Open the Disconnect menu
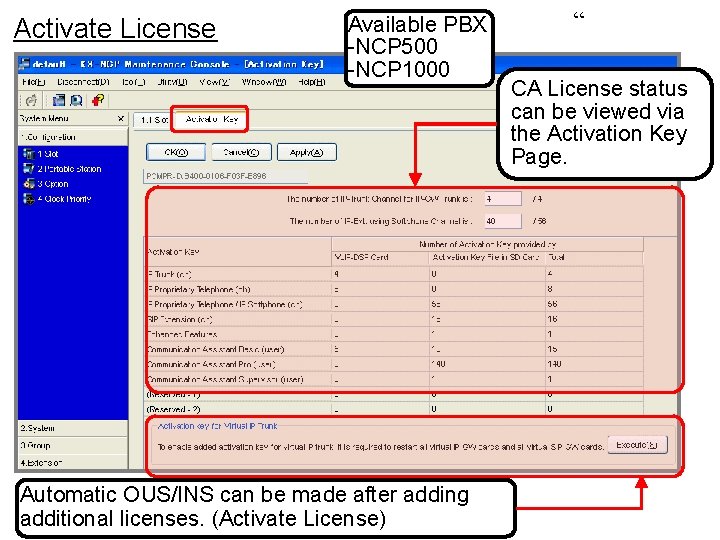The width and height of the screenshot is (720, 540). point(83,82)
